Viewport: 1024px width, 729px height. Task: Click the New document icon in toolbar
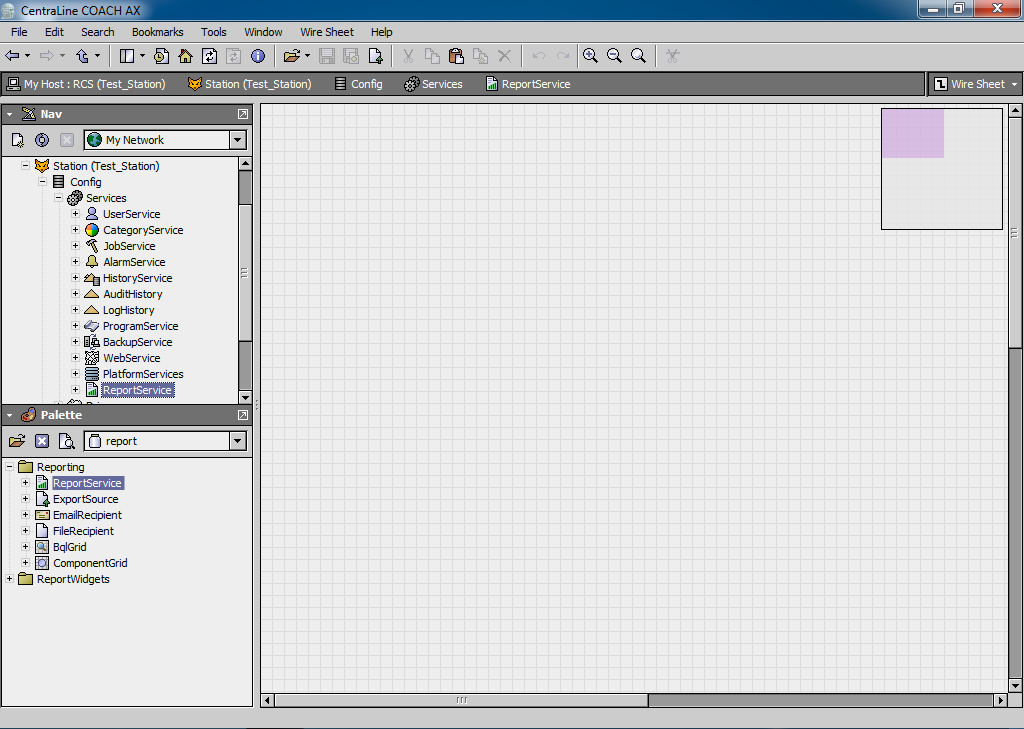tap(376, 56)
